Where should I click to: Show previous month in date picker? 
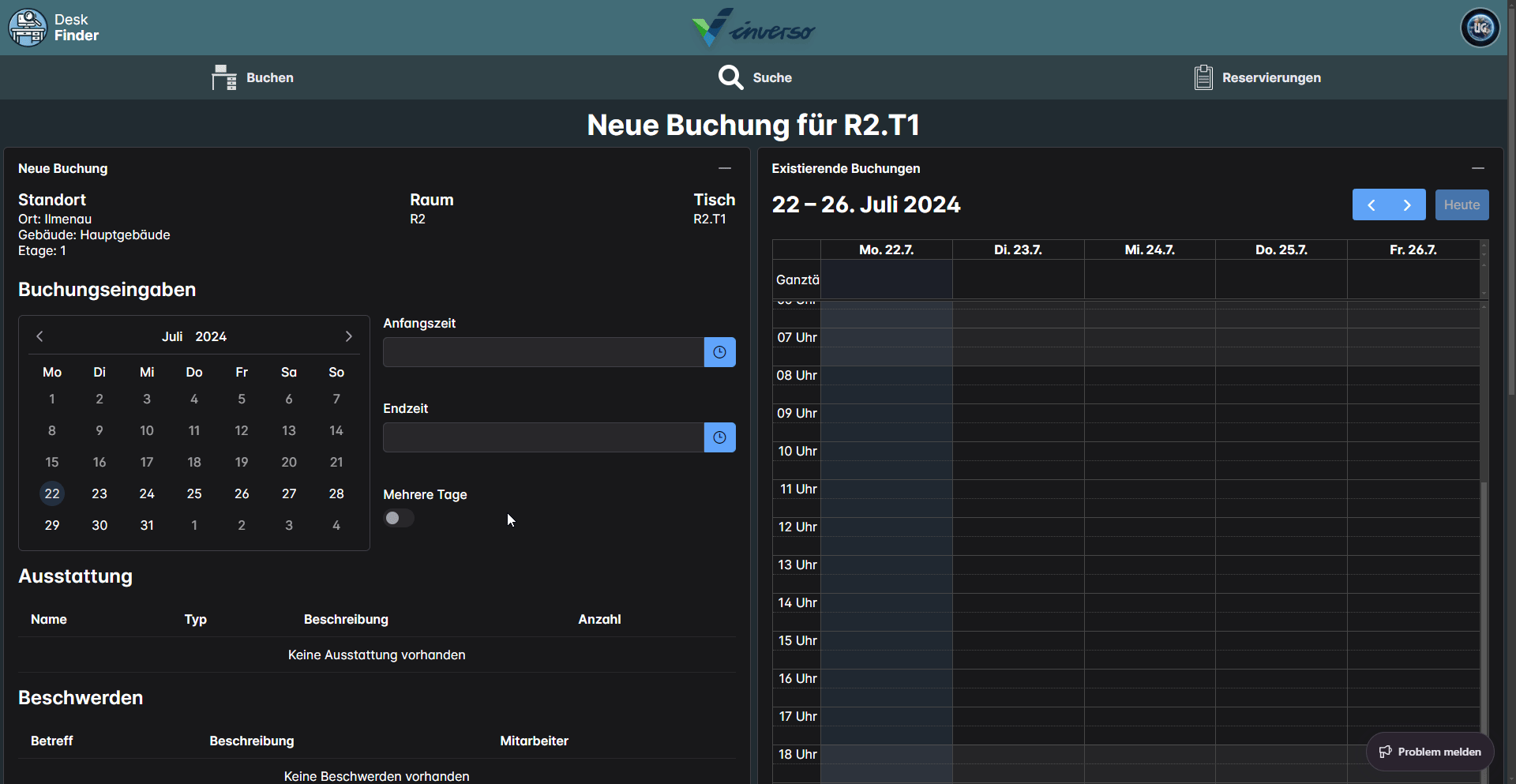[x=39, y=336]
